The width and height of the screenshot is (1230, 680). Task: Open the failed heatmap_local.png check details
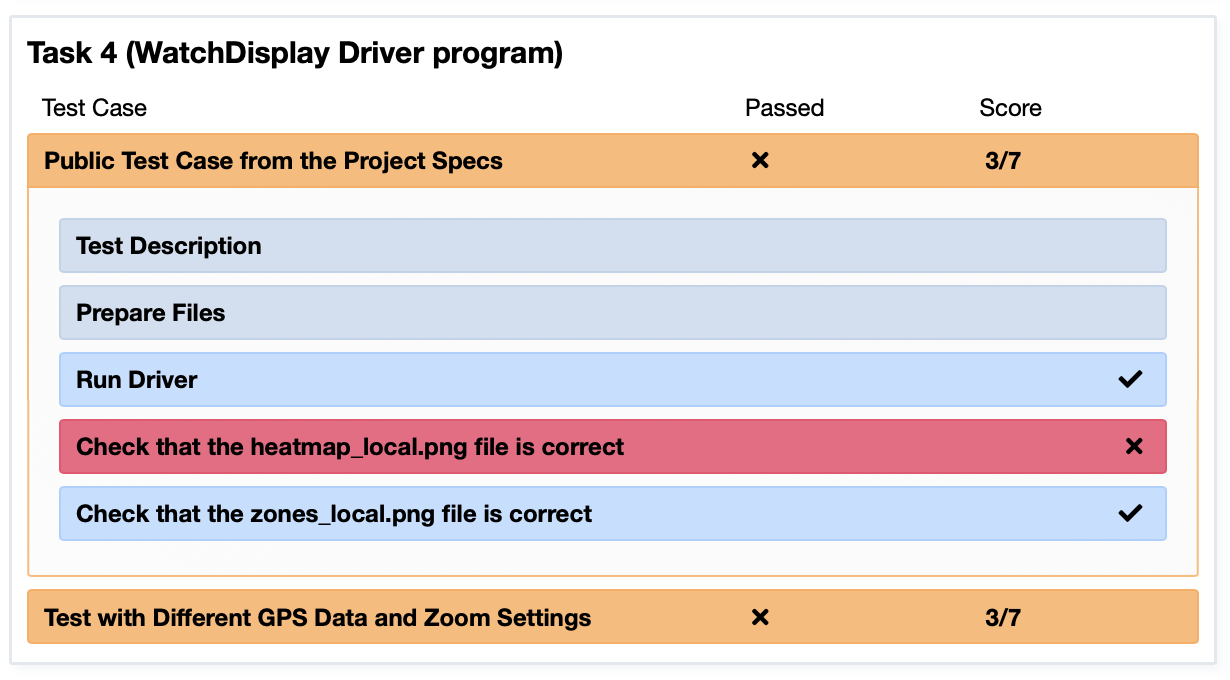coord(612,446)
